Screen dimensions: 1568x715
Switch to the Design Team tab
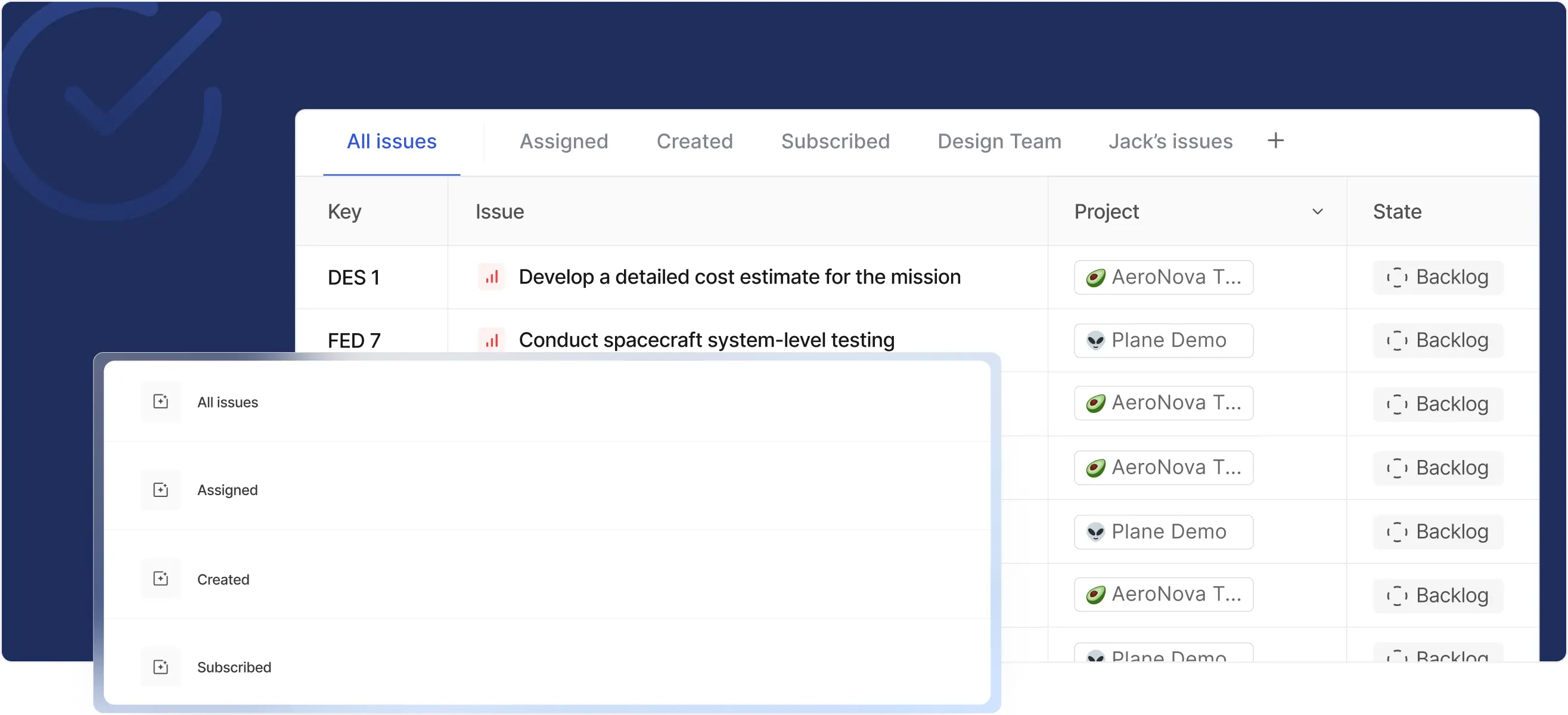pyautogui.click(x=999, y=141)
